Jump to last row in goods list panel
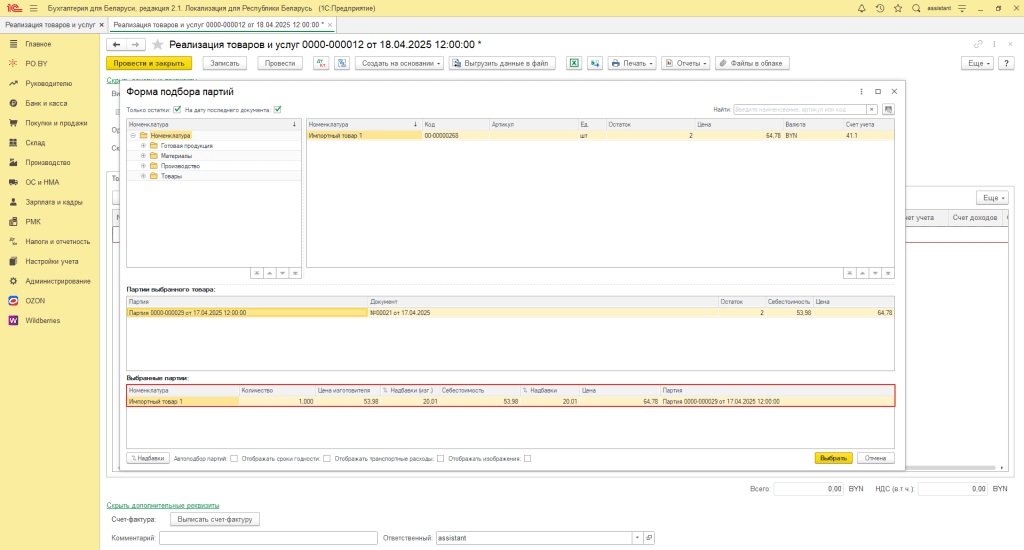Screen dimensions: 1024x550 [888, 273]
